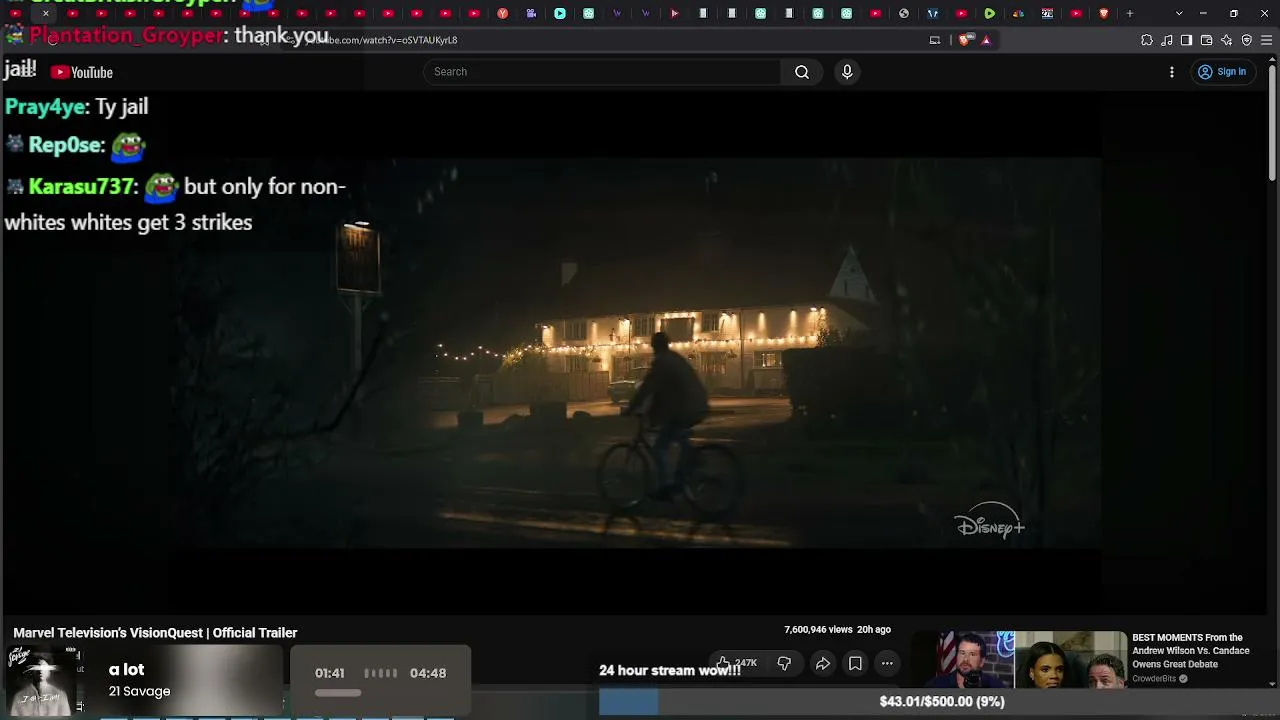
Task: Click the 7,600,946 views text
Action: coord(818,630)
